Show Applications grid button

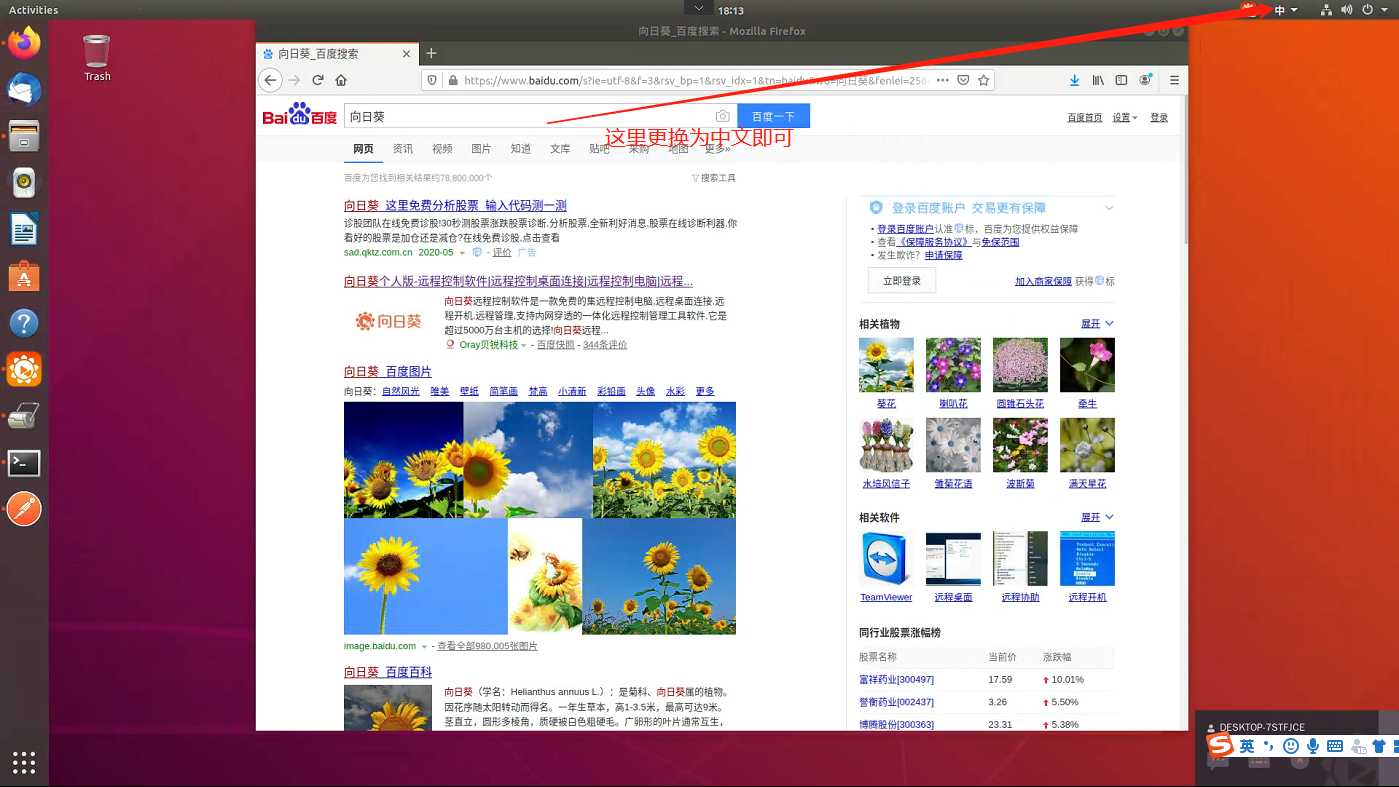pos(24,763)
